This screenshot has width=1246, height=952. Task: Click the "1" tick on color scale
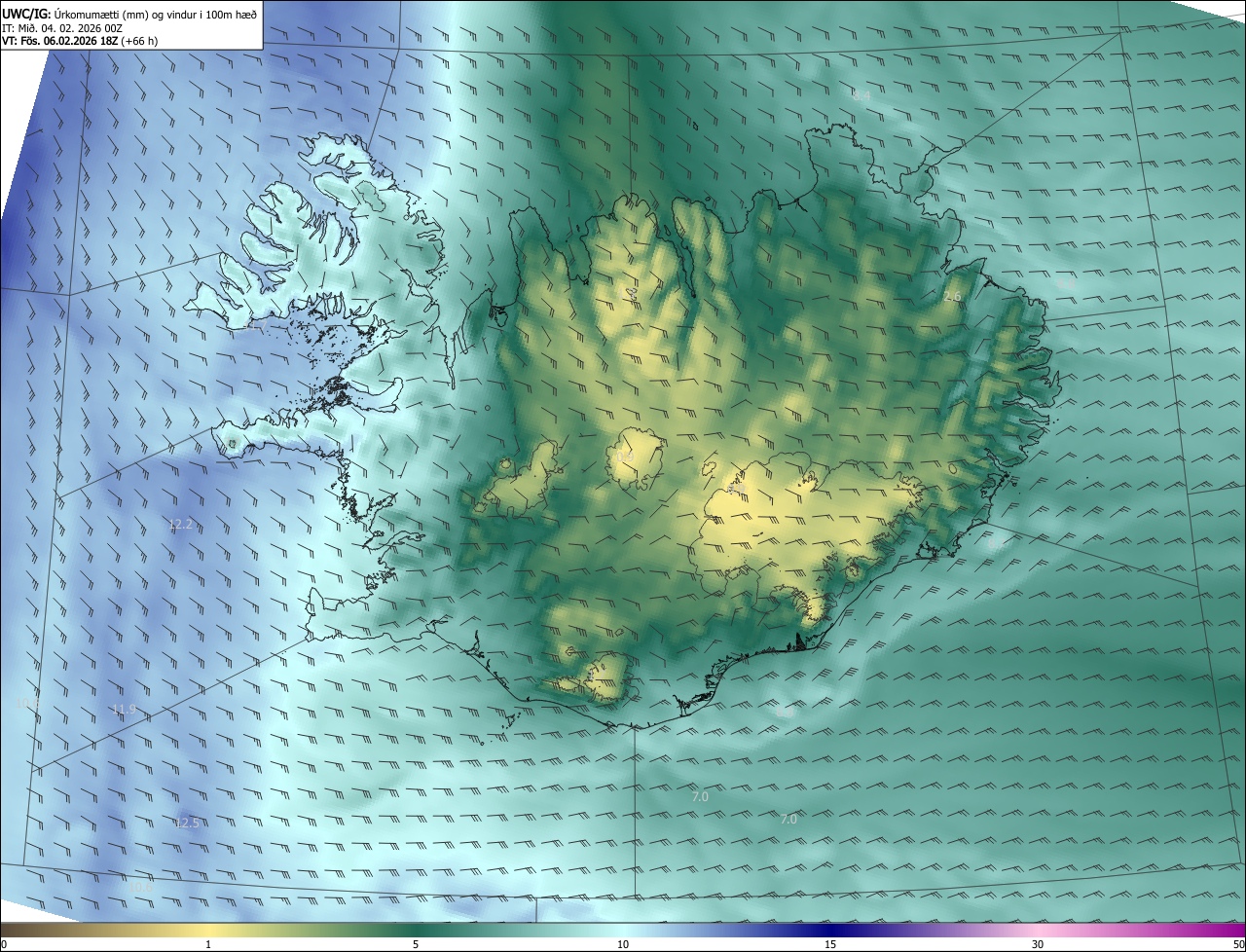[x=208, y=944]
